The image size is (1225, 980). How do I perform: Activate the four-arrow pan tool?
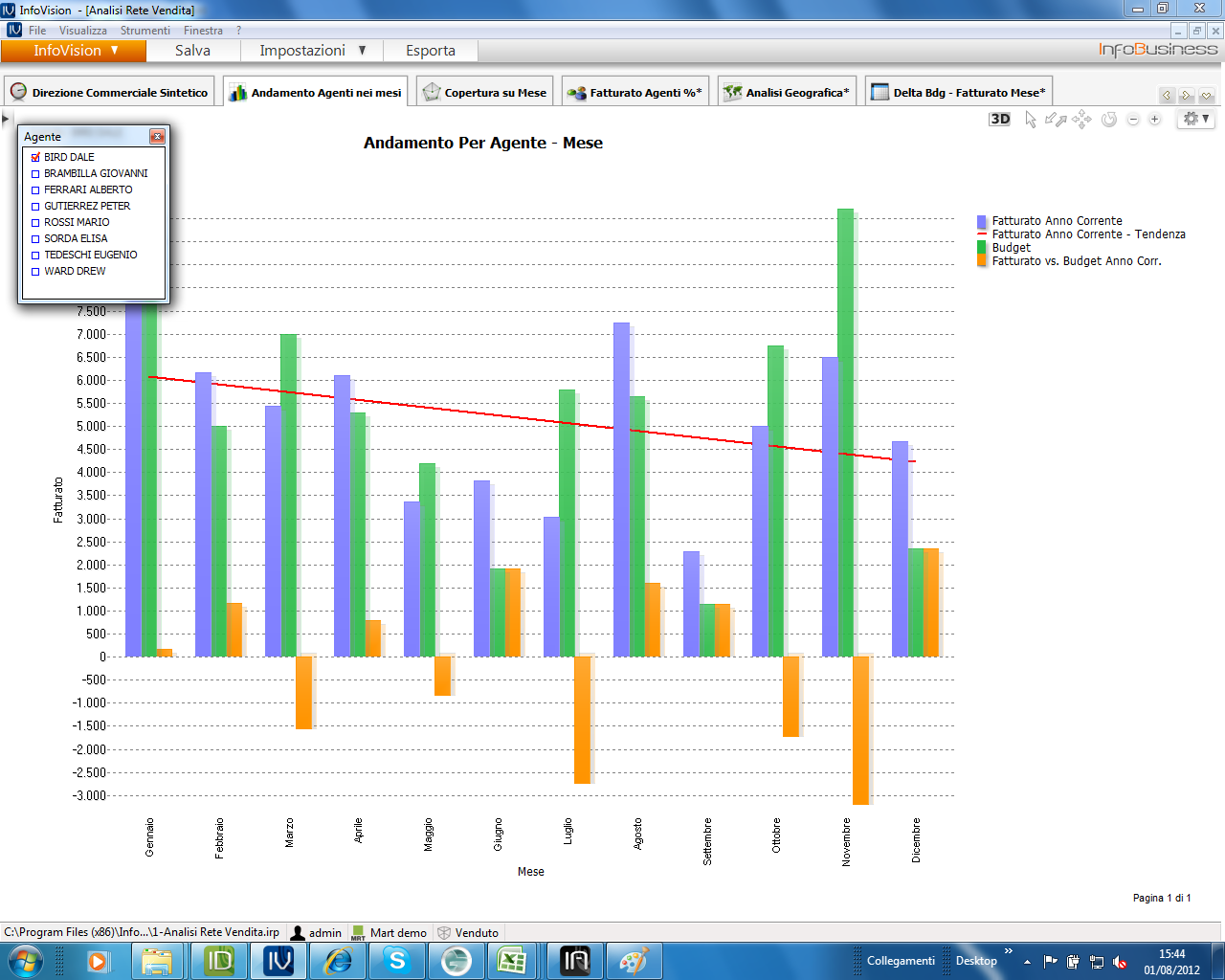pyautogui.click(x=1081, y=119)
